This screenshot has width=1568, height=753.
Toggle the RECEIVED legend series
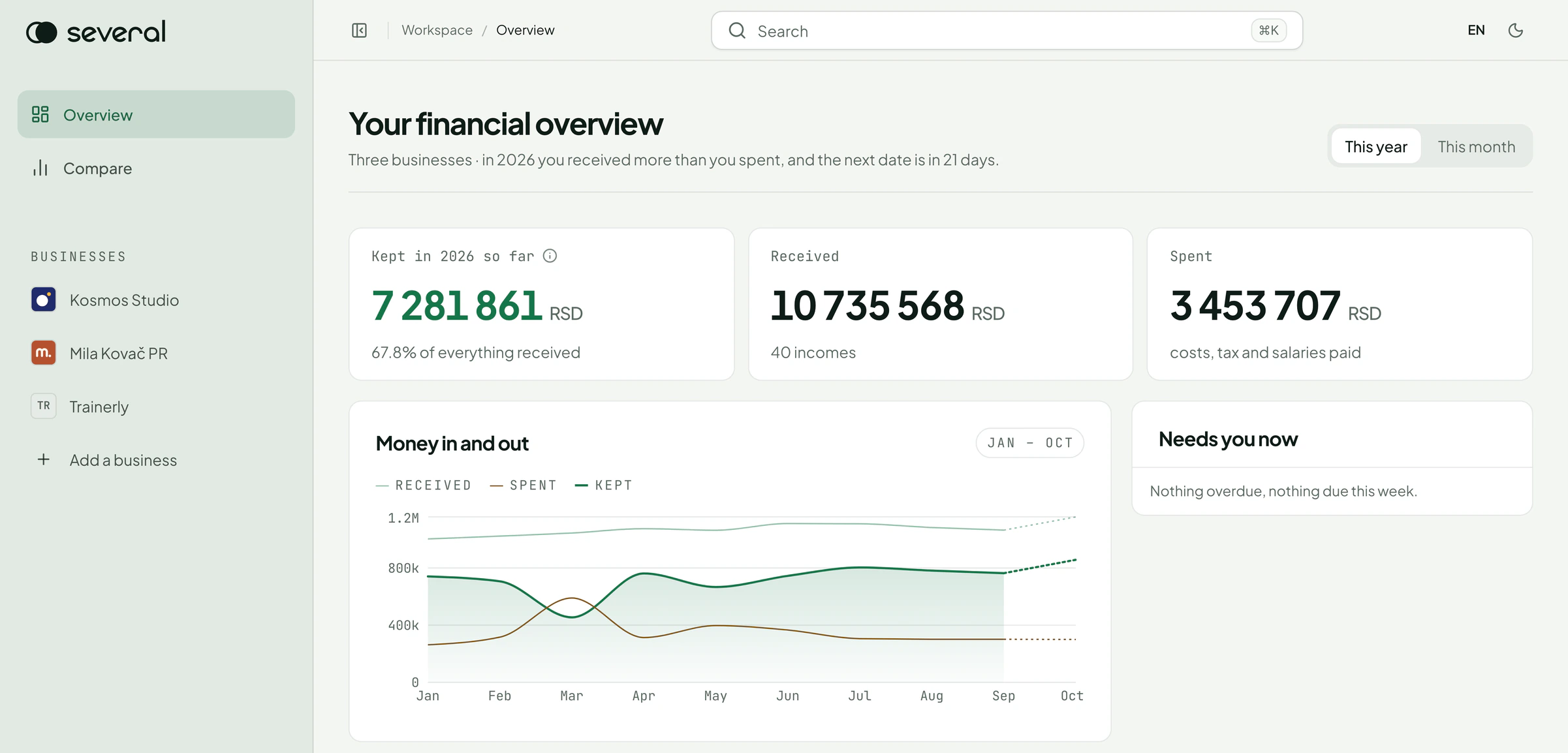click(424, 485)
